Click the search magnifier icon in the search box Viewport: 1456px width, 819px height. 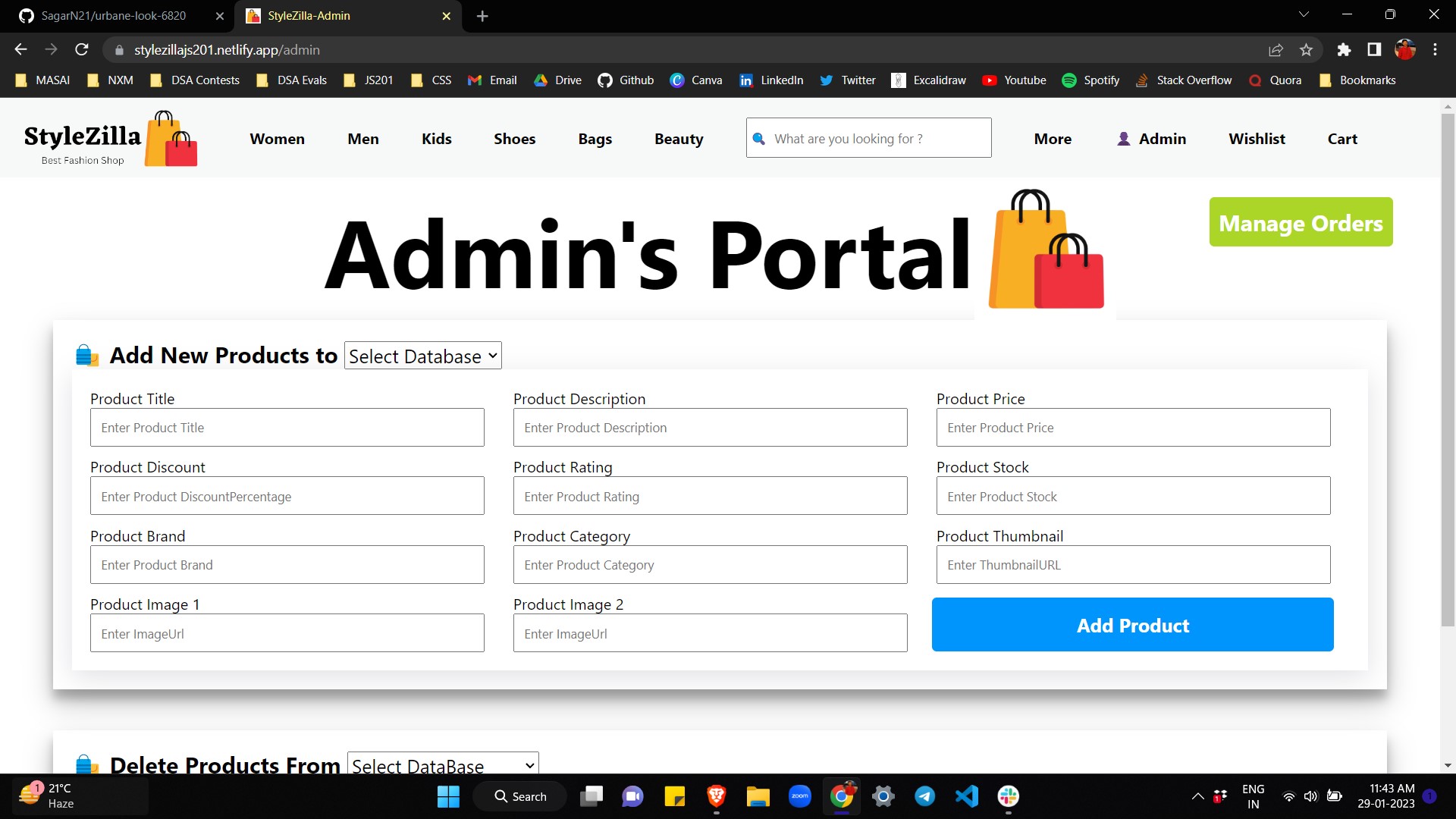(x=758, y=139)
